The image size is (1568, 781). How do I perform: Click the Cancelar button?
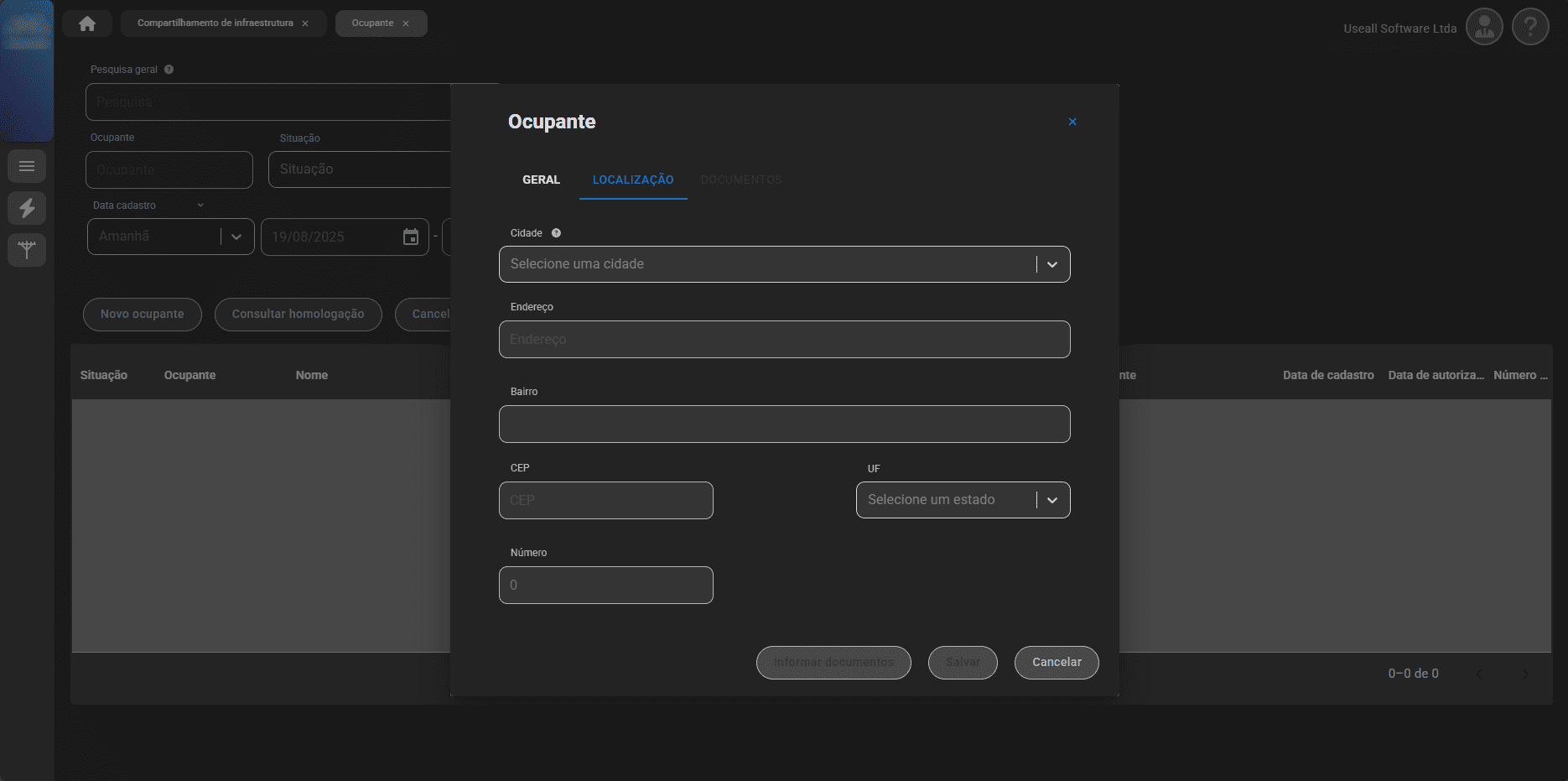pos(1056,662)
